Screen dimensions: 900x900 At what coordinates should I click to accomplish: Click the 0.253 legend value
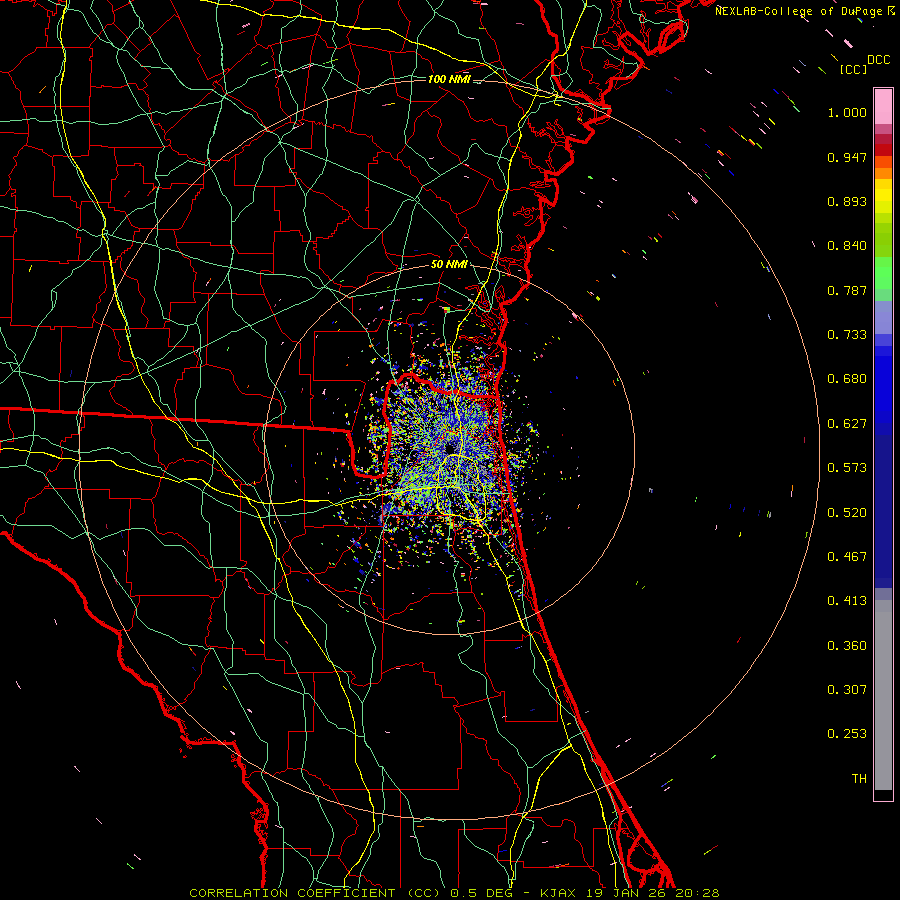[847, 734]
